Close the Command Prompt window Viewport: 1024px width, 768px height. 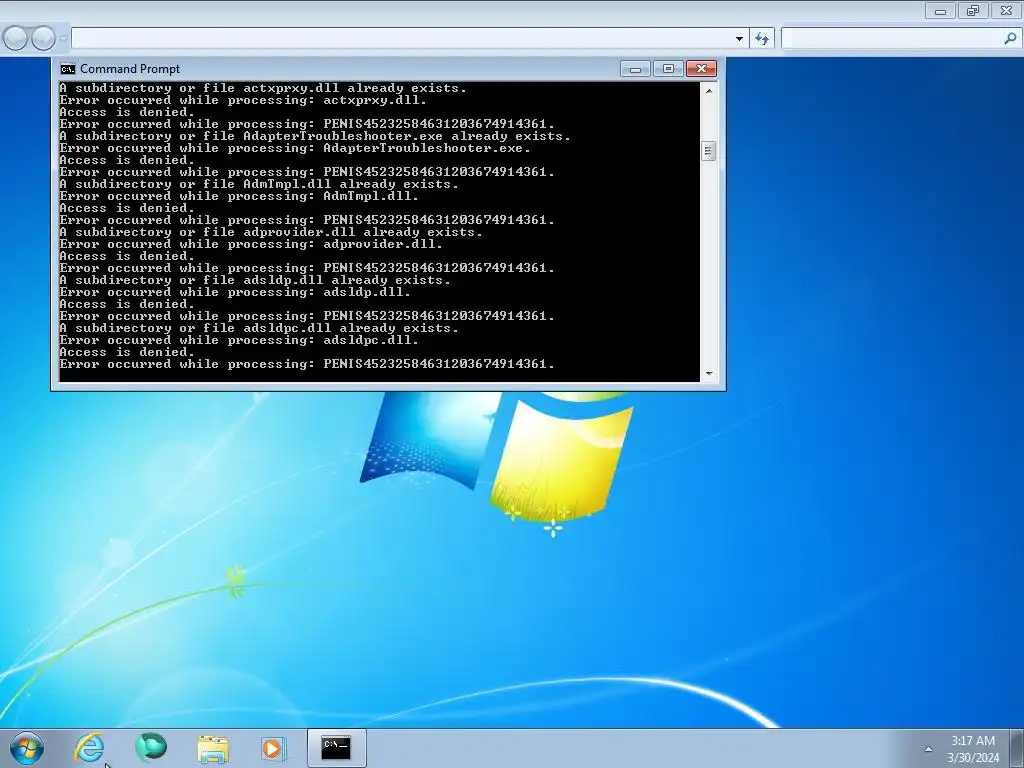[x=701, y=69]
